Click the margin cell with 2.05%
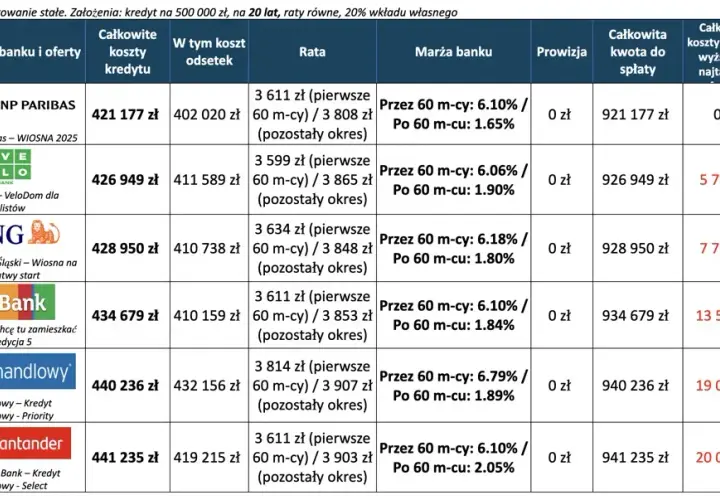Viewport: 720px width, 500px height. [453, 458]
